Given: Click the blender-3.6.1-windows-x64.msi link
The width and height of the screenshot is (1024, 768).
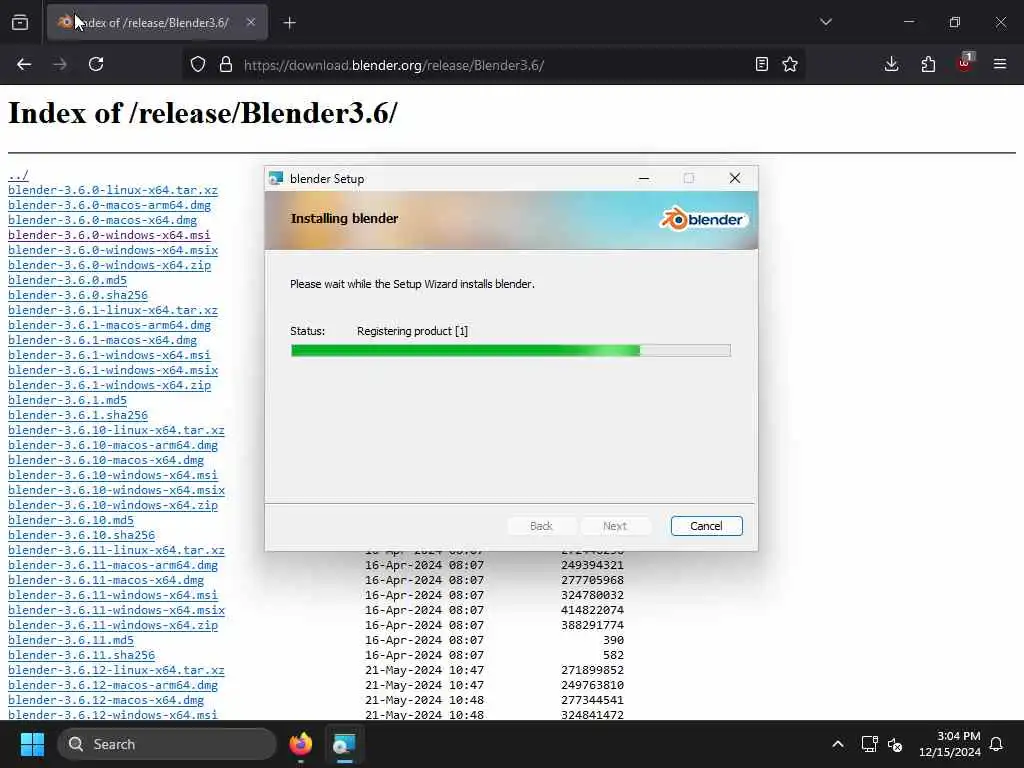Looking at the screenshot, I should [109, 355].
